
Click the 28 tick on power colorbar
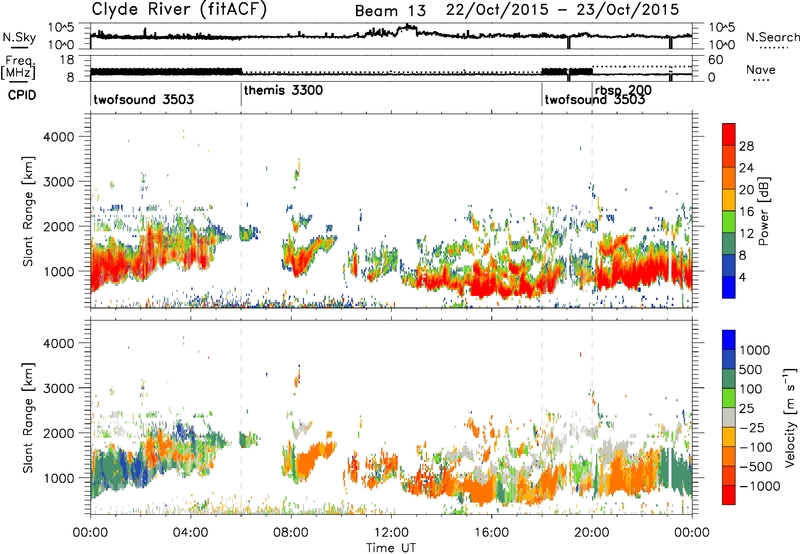click(x=746, y=146)
